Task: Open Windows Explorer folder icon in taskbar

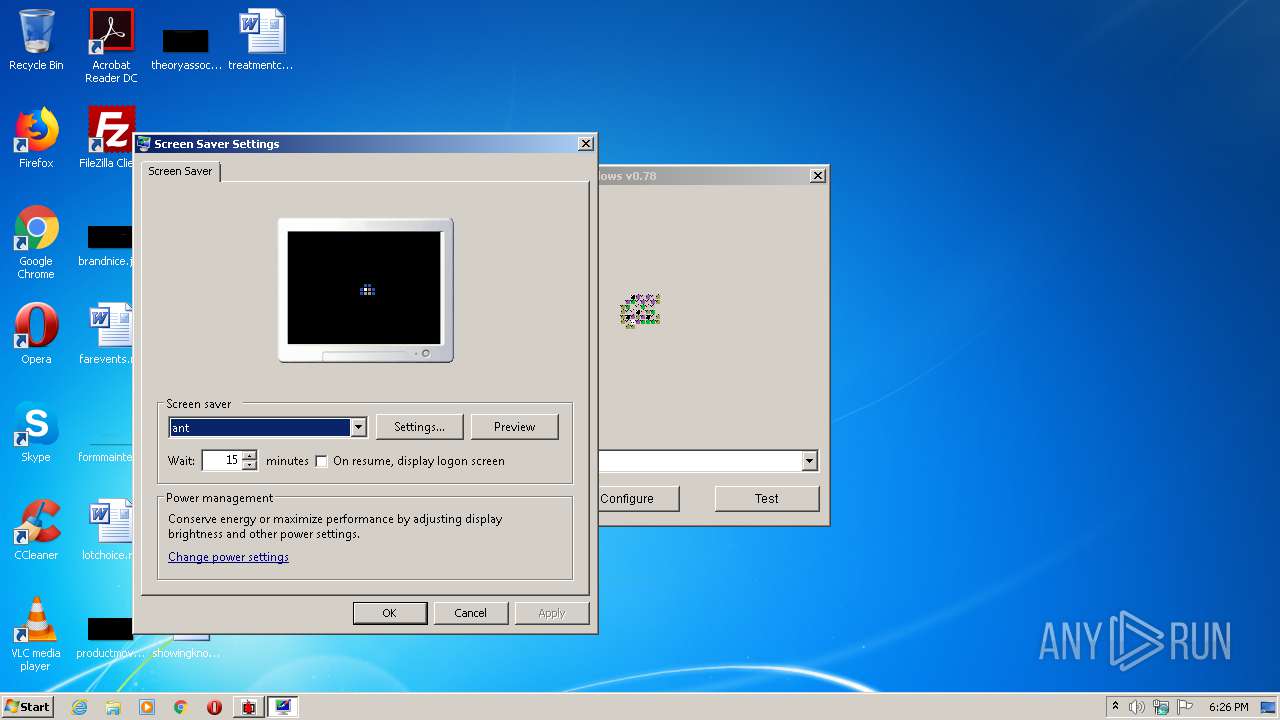Action: click(x=113, y=707)
